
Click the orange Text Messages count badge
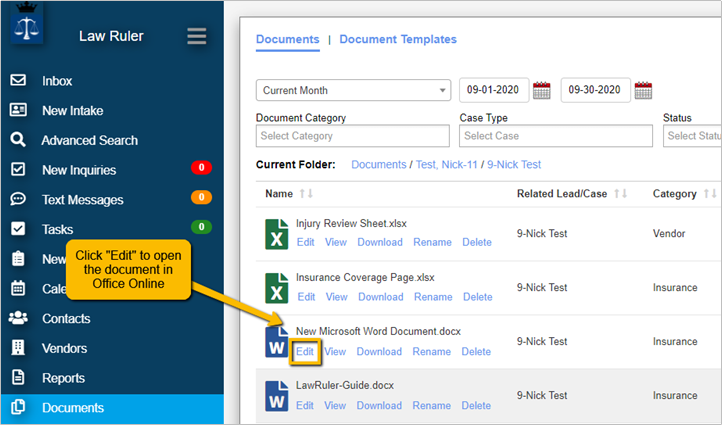(x=202, y=197)
